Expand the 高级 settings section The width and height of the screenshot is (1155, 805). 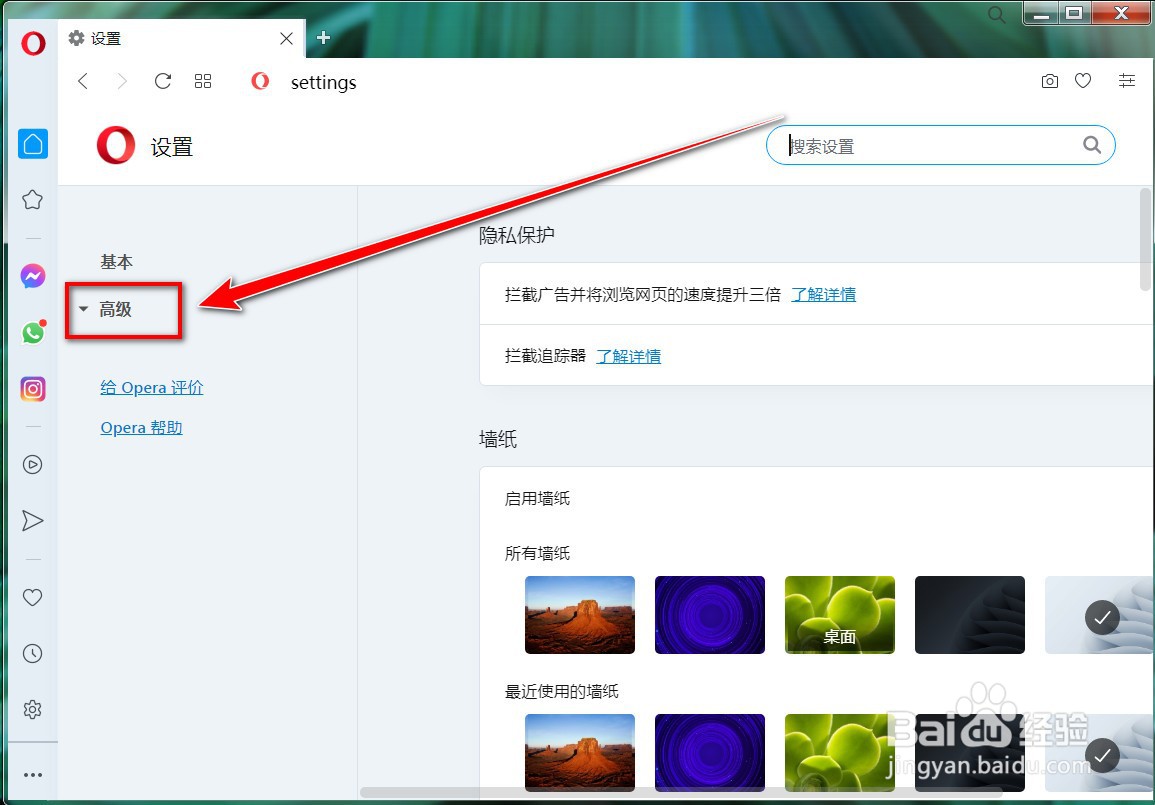pos(116,309)
